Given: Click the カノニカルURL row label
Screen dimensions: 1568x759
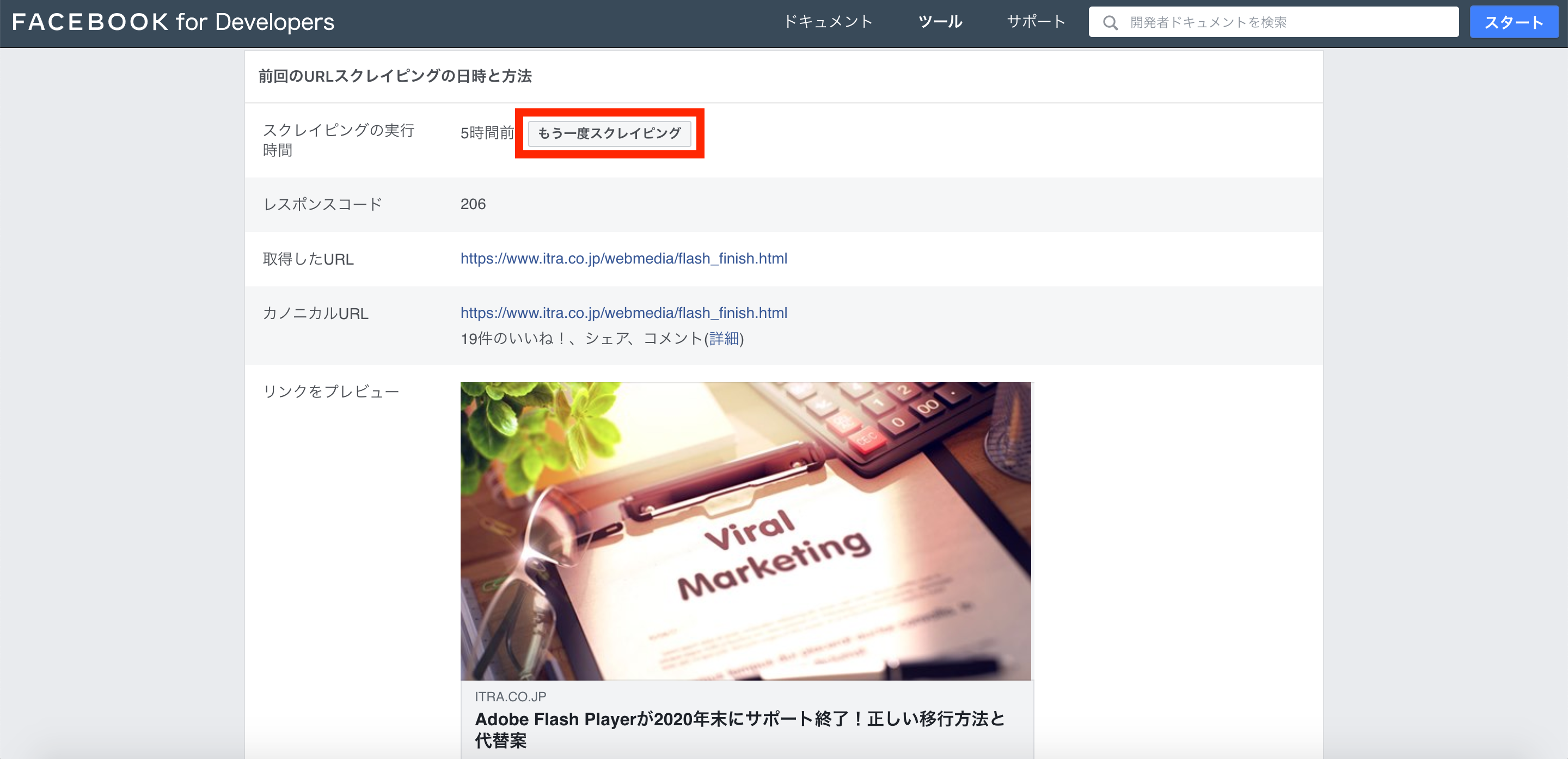Looking at the screenshot, I should pos(315,314).
